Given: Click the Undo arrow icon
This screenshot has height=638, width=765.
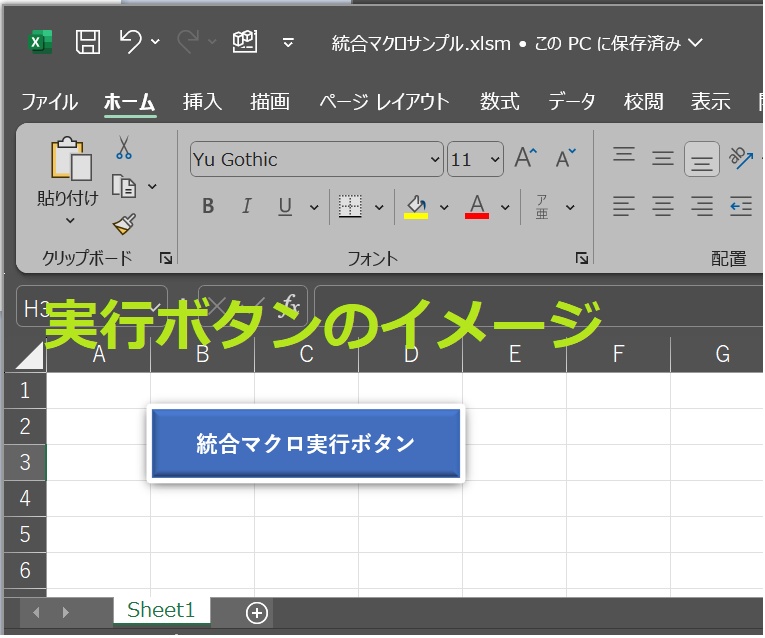Looking at the screenshot, I should pos(131,41).
